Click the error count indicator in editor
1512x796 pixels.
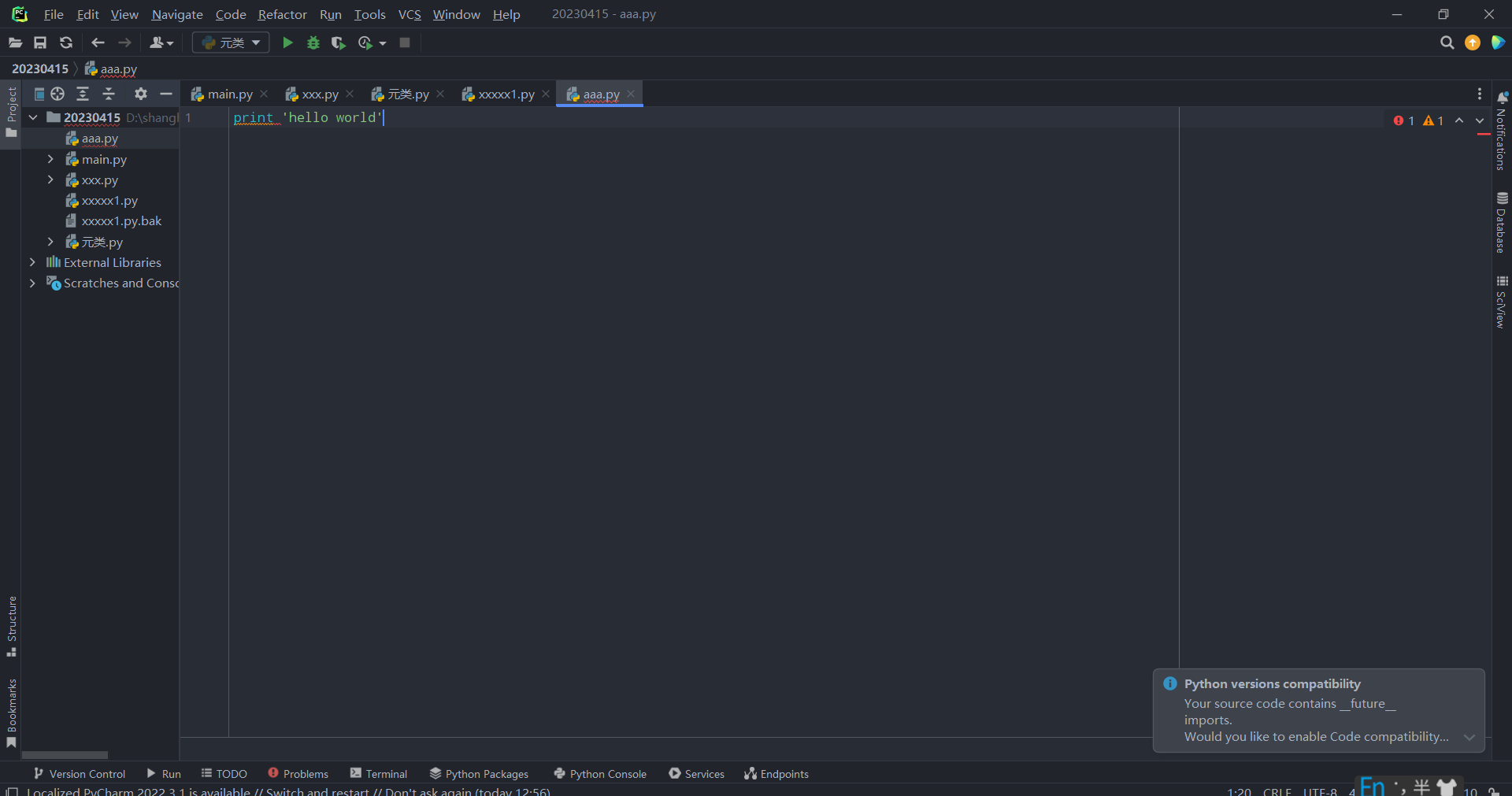1403,120
